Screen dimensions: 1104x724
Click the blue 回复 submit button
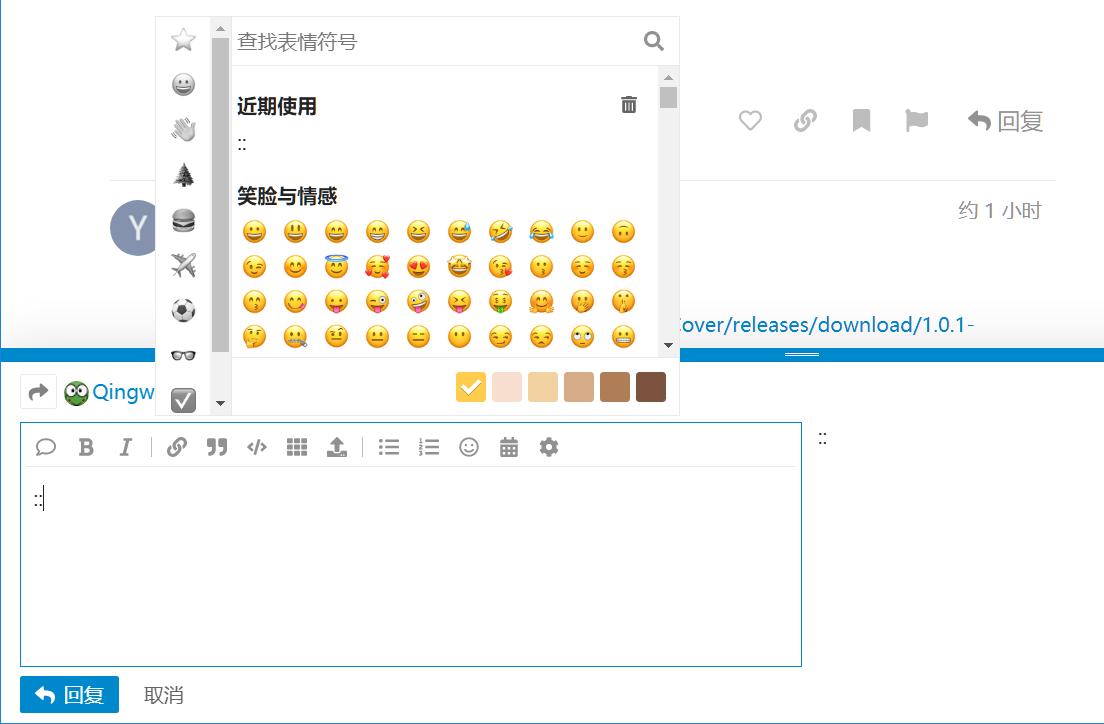point(69,694)
